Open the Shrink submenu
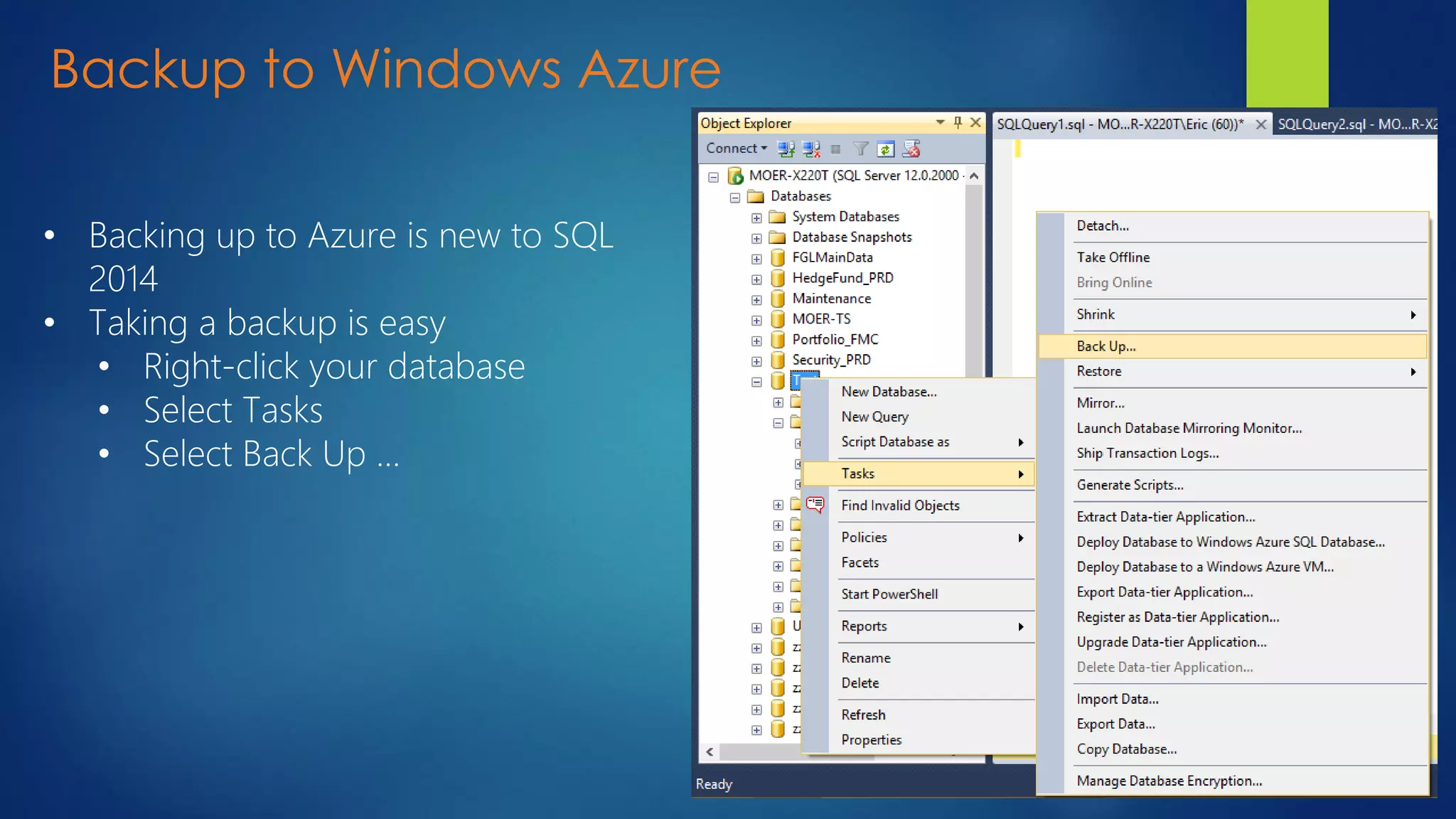This screenshot has height=819, width=1456. [1233, 314]
